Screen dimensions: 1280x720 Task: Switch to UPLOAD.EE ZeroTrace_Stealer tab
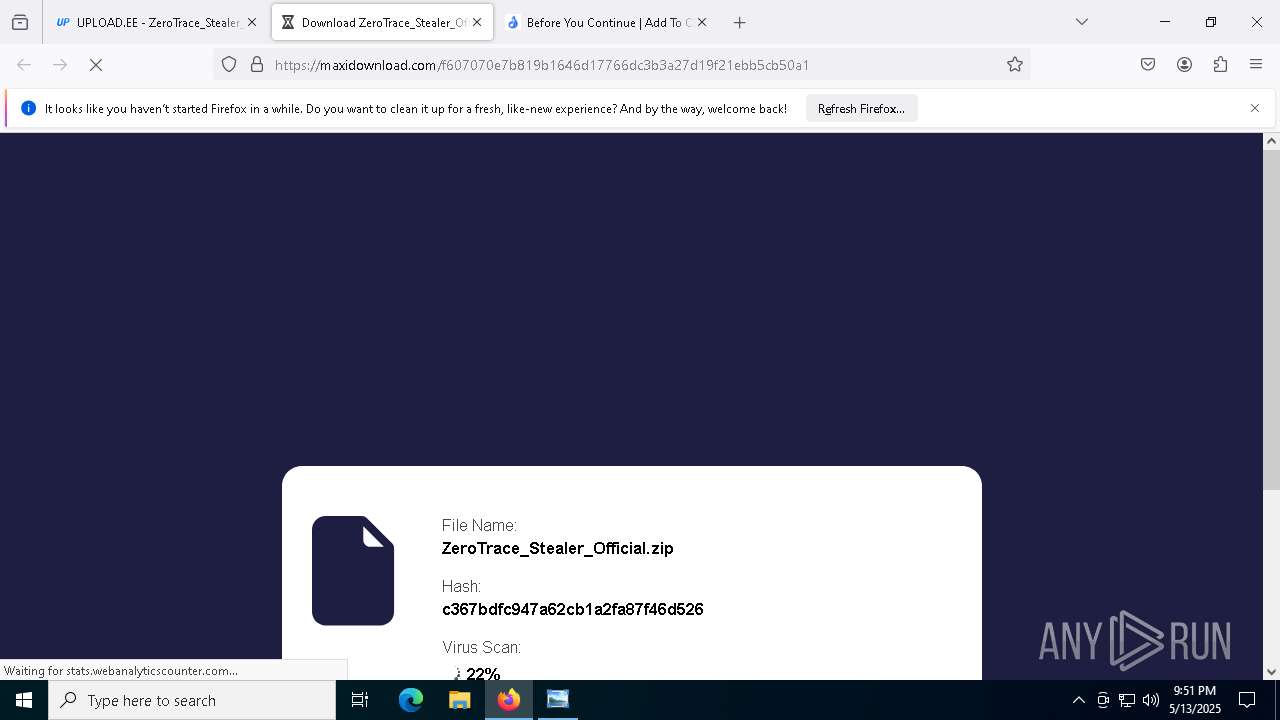157,22
